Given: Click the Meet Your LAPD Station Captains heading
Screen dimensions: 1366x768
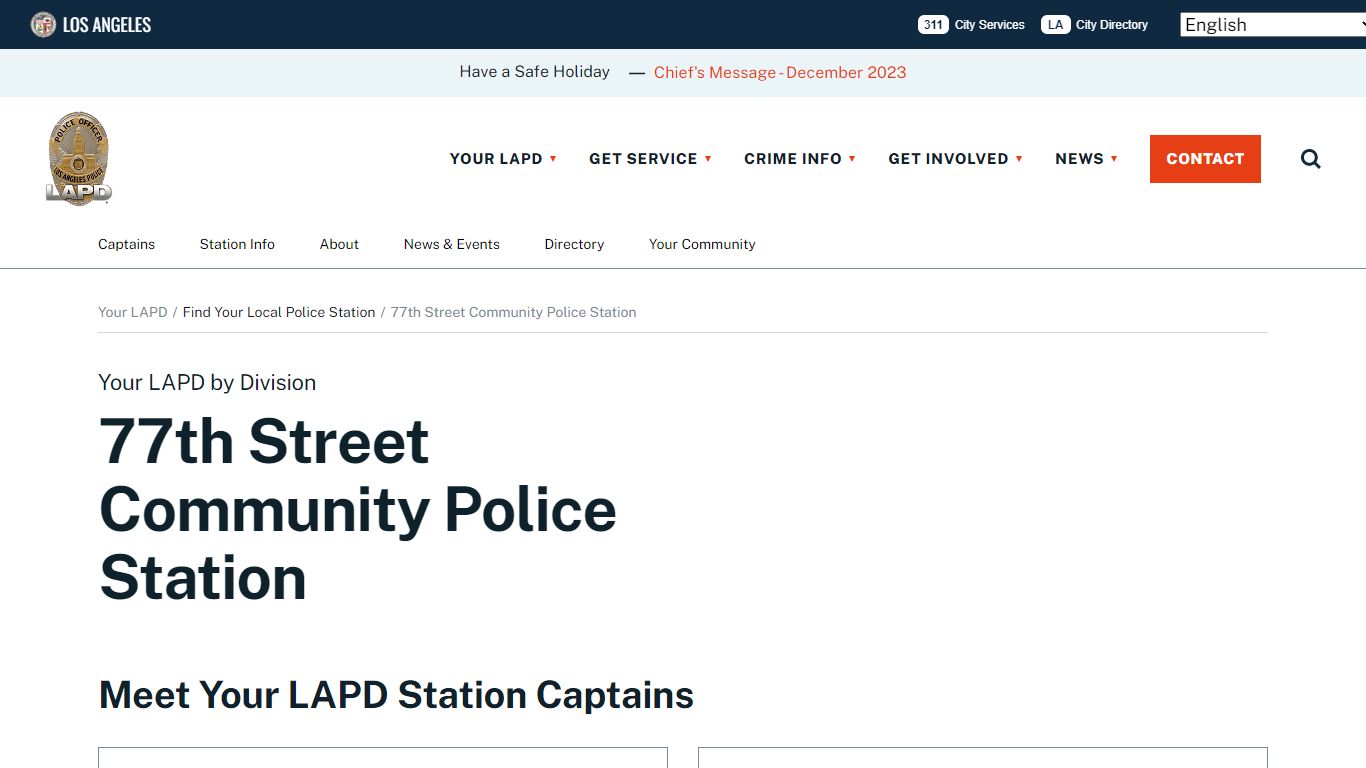Looking at the screenshot, I should click(397, 695).
